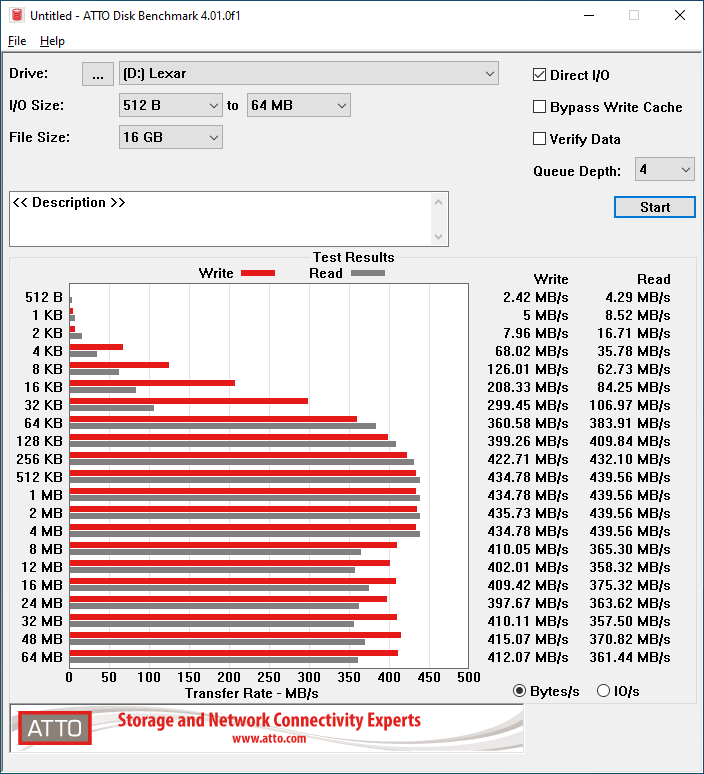This screenshot has height=774, width=704.
Task: Open the Queue Depth dropdown
Action: pyautogui.click(x=665, y=169)
